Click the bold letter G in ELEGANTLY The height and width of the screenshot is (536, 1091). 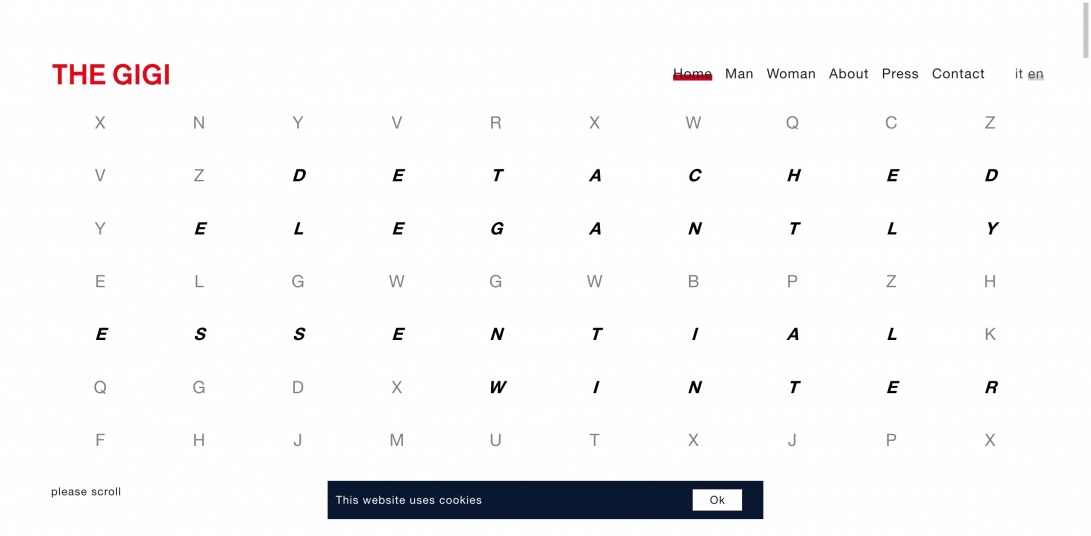click(497, 229)
